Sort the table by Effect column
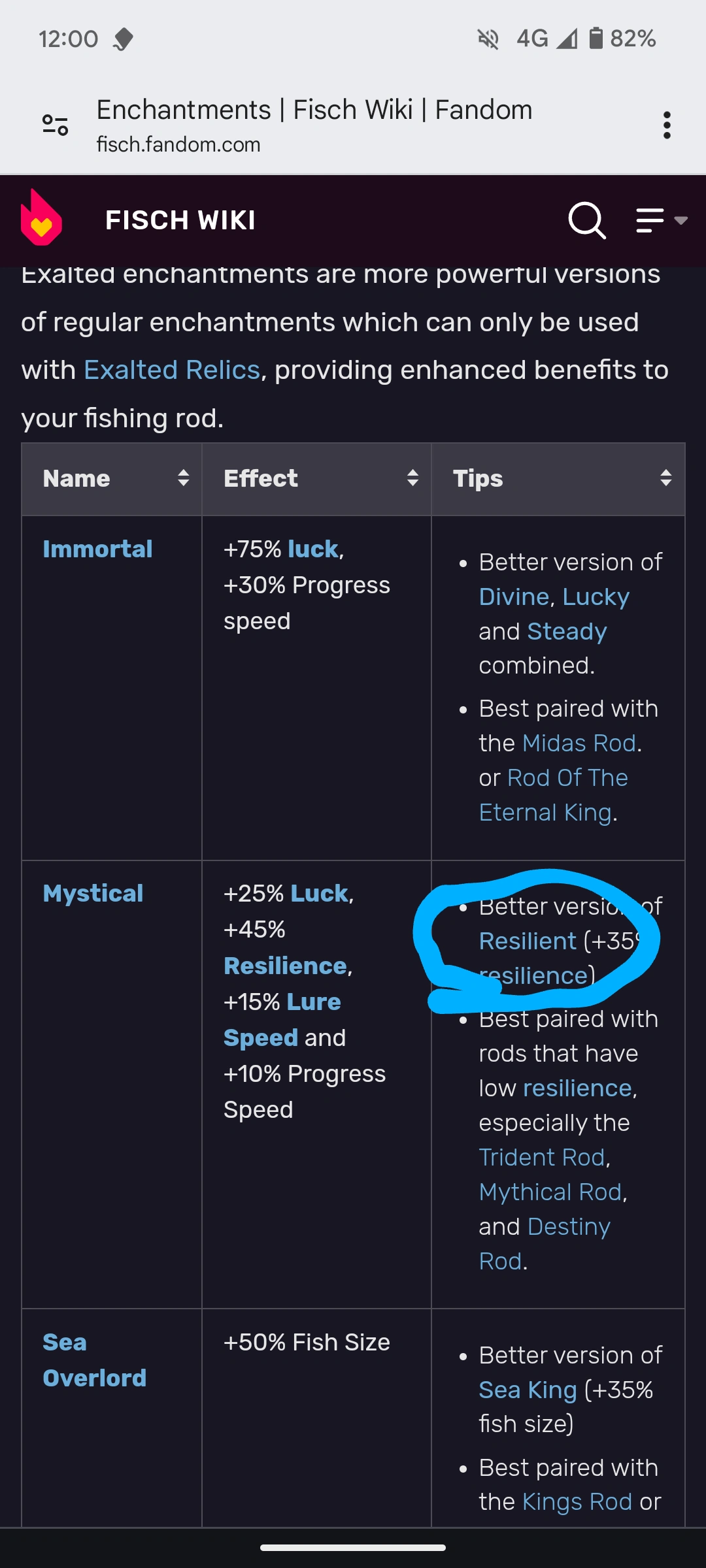This screenshot has height=1568, width=706. [x=412, y=478]
